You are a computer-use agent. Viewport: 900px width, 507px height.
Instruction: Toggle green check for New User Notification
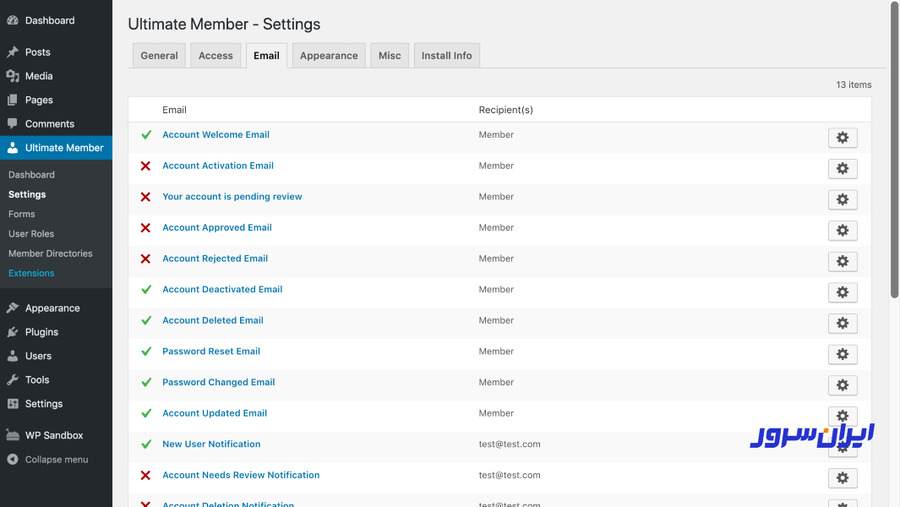click(x=146, y=444)
